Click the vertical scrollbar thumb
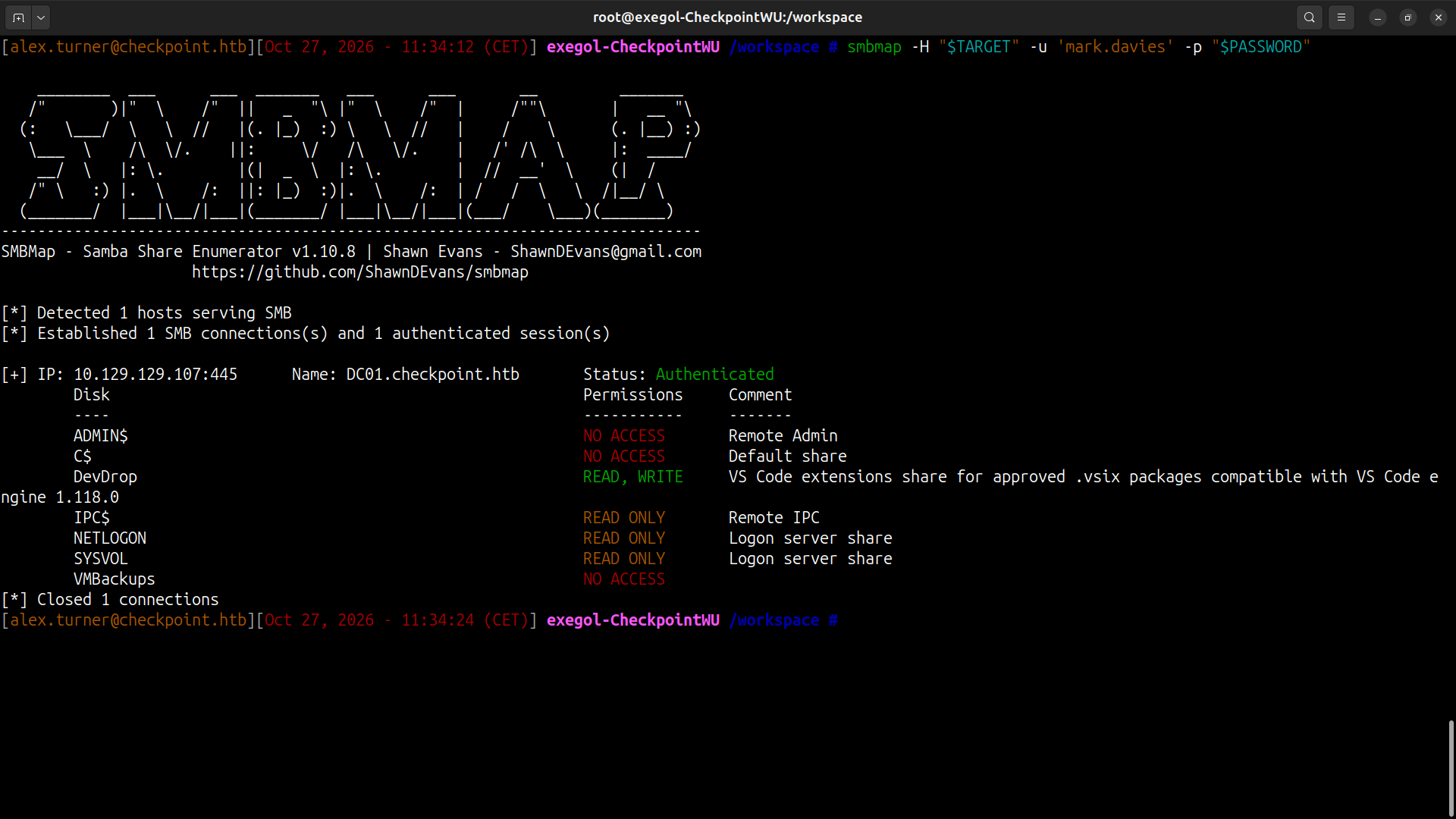Screen dimensions: 1456x819 point(1451,767)
